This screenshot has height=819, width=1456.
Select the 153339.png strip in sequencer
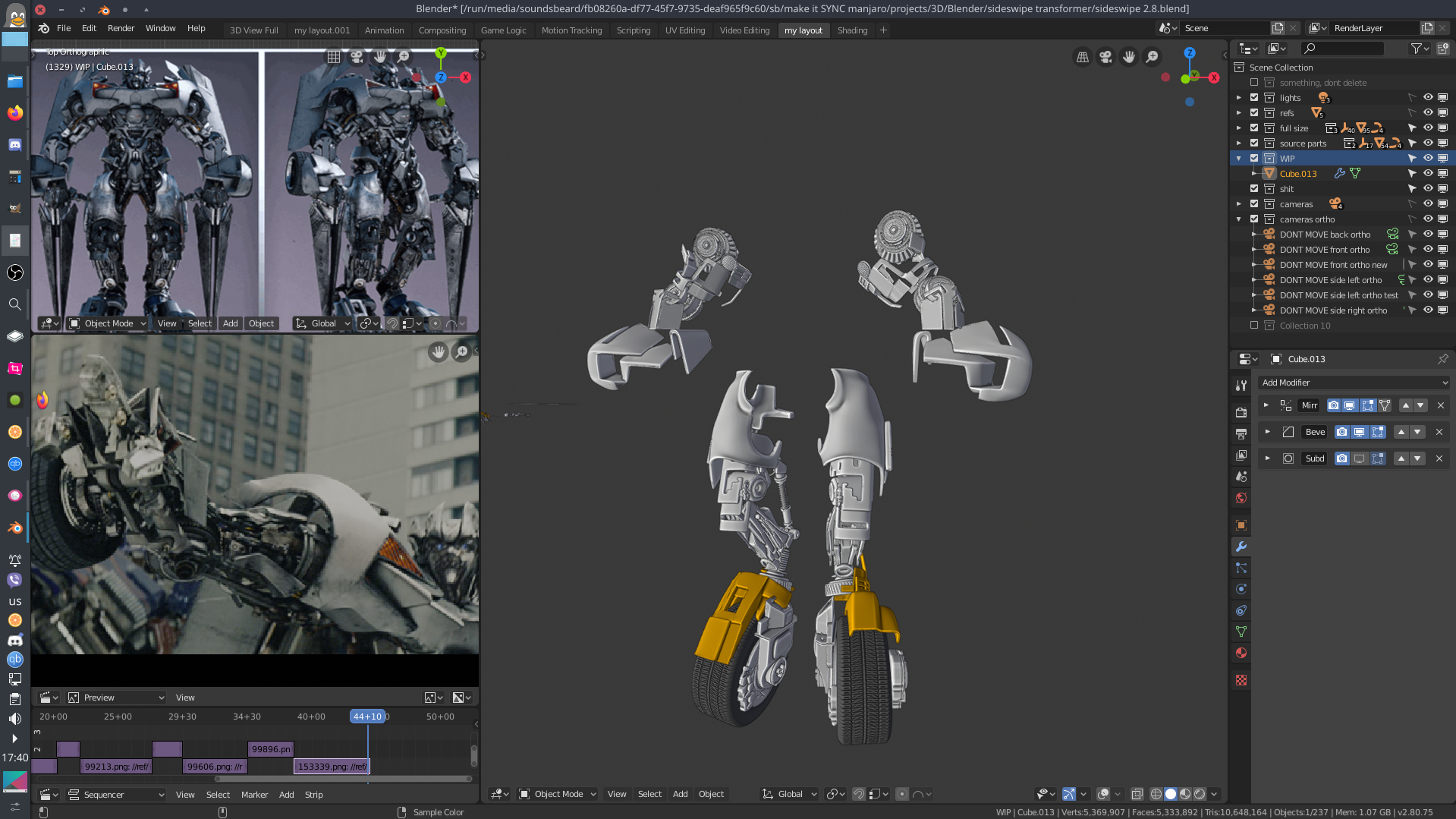pos(332,767)
